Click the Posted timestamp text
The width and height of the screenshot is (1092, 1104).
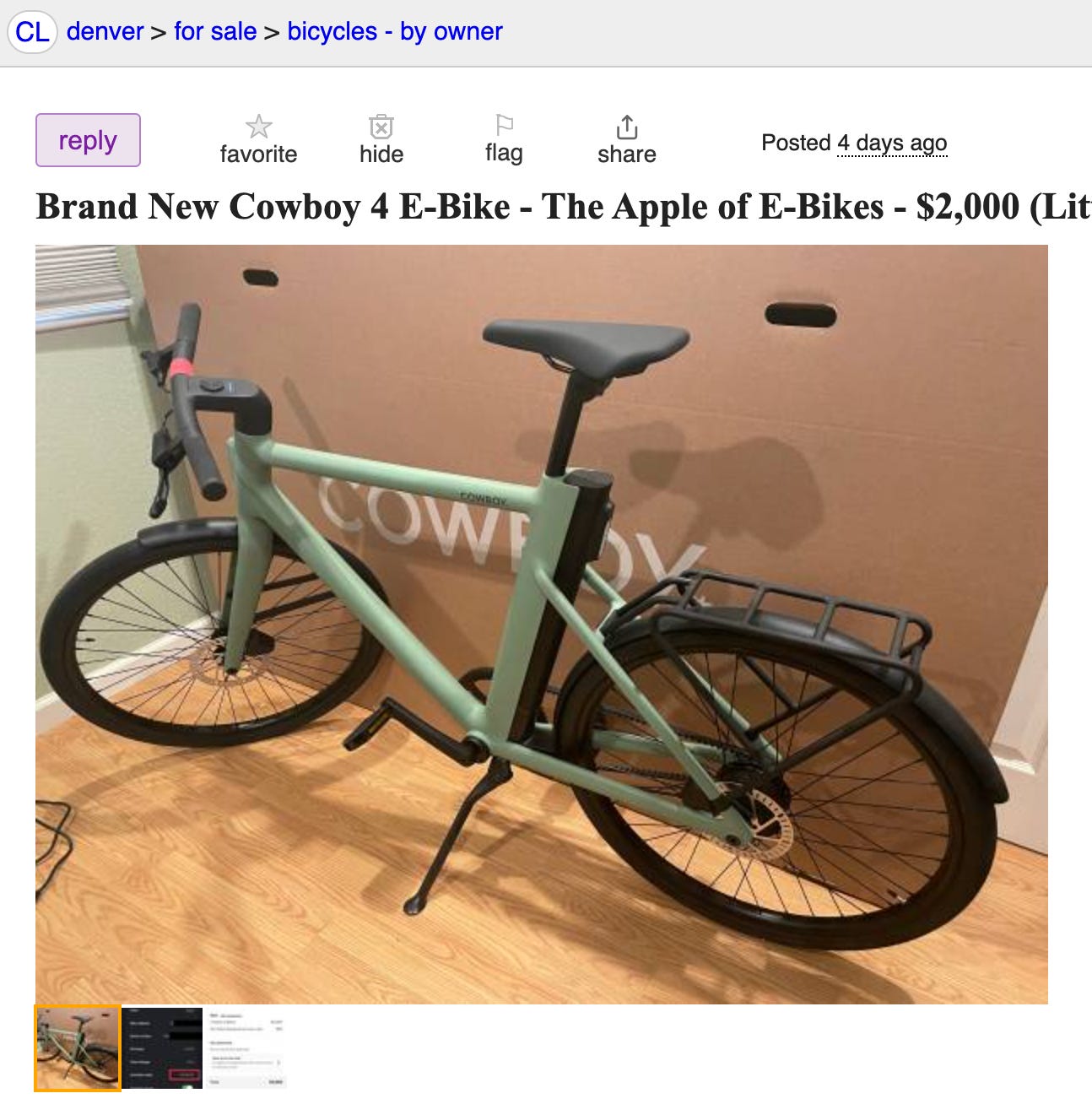[854, 143]
